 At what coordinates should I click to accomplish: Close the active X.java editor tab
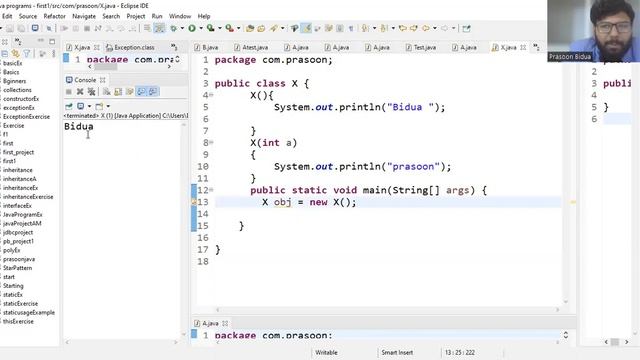[x=523, y=48]
